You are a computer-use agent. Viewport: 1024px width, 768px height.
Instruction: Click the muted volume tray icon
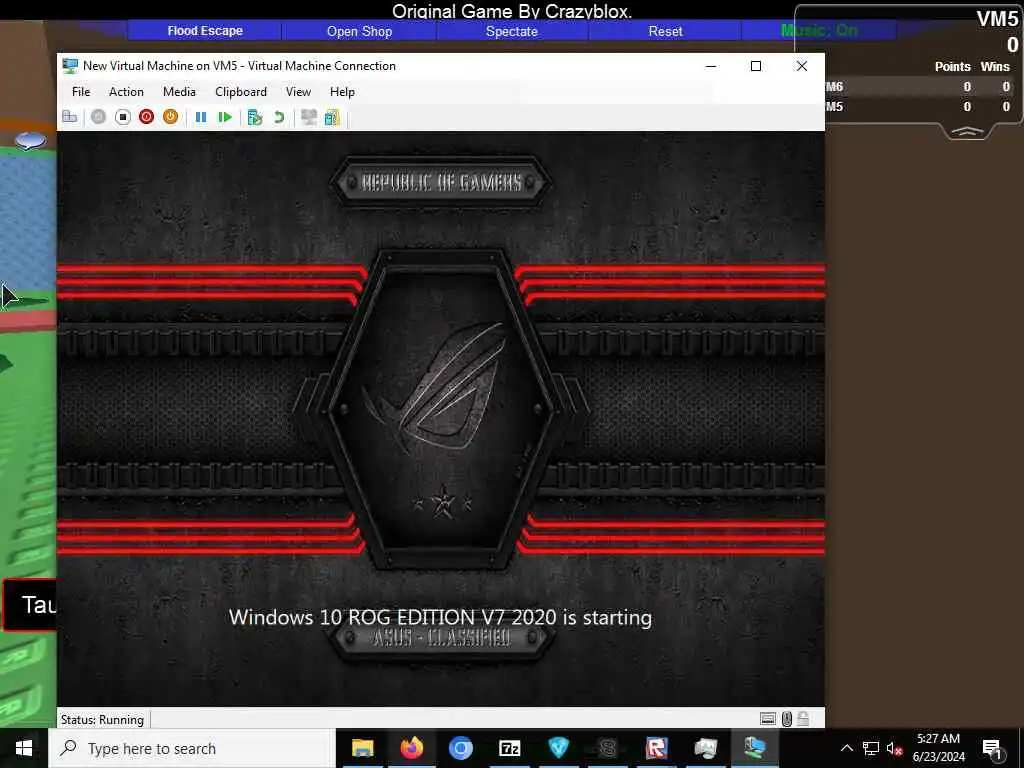point(894,748)
